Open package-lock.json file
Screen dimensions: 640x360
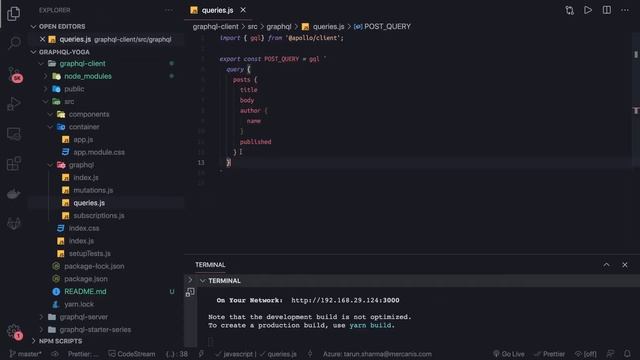(94, 266)
